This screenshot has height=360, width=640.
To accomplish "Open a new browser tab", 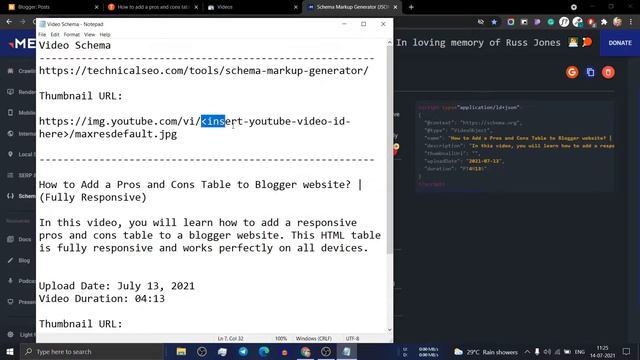I will [411, 7].
